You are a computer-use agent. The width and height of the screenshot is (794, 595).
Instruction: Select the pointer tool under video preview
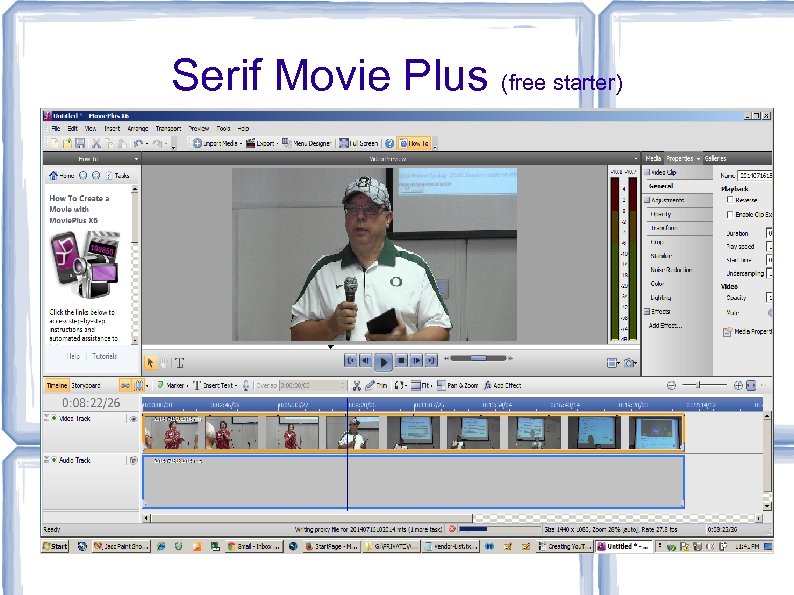150,363
